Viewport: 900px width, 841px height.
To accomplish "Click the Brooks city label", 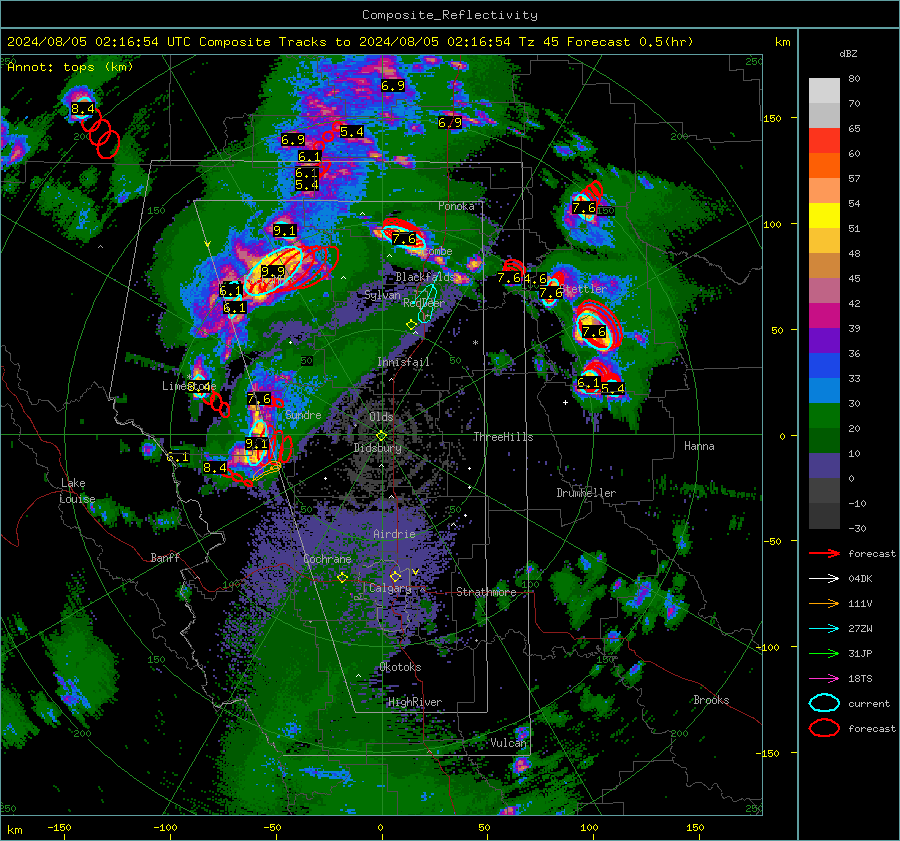I will (711, 700).
